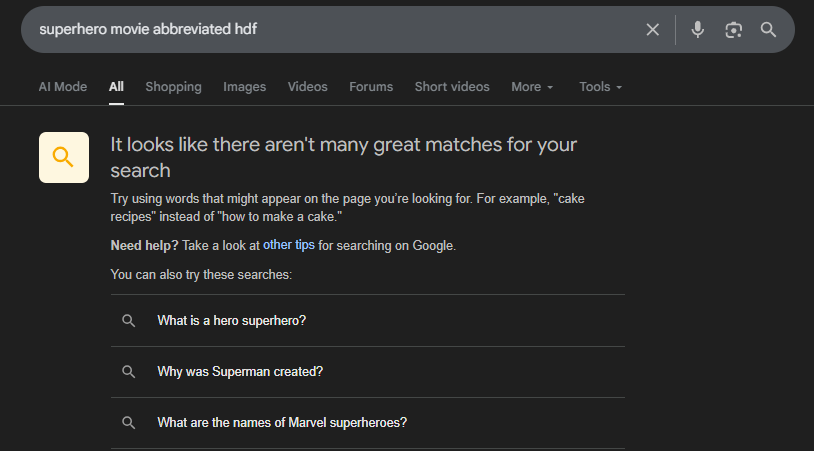Click the yellow magnifier no-results icon
This screenshot has width=814, height=451.
click(x=64, y=157)
